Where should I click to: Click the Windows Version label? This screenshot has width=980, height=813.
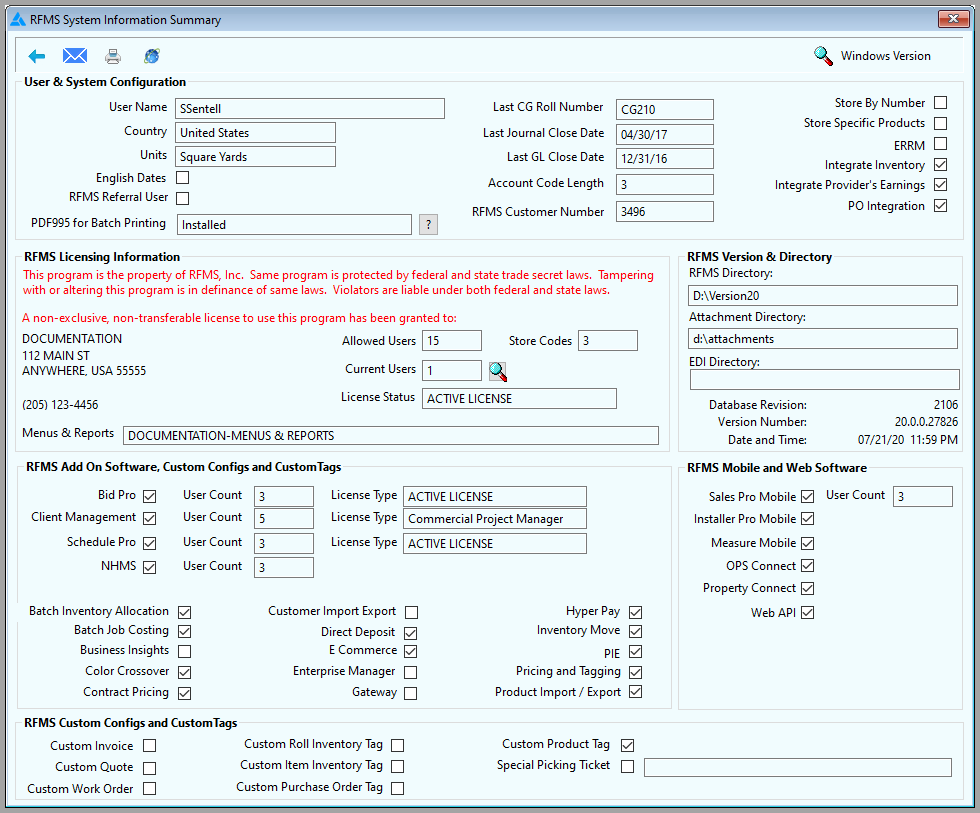(x=886, y=56)
